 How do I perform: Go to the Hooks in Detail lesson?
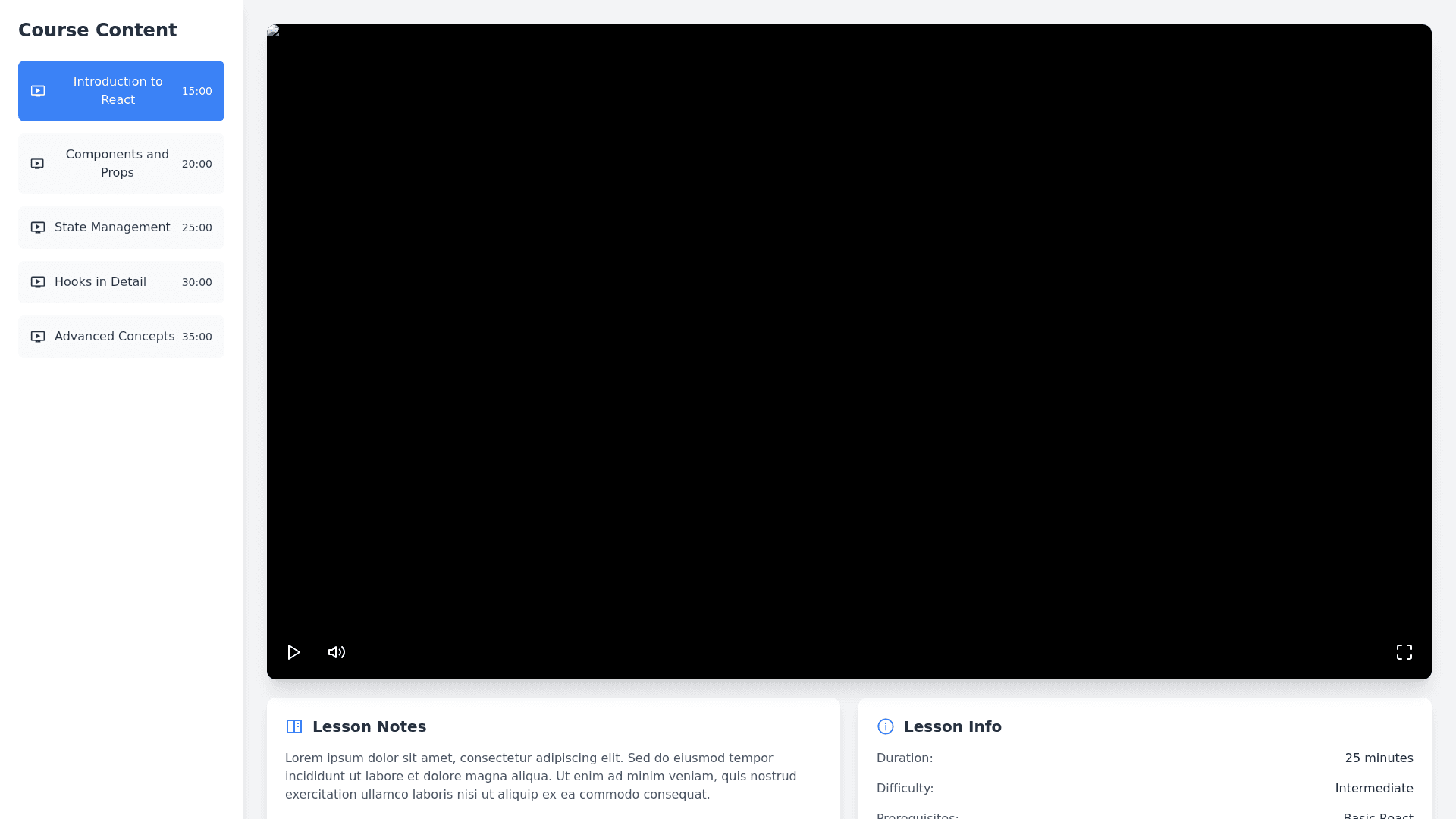(x=100, y=282)
